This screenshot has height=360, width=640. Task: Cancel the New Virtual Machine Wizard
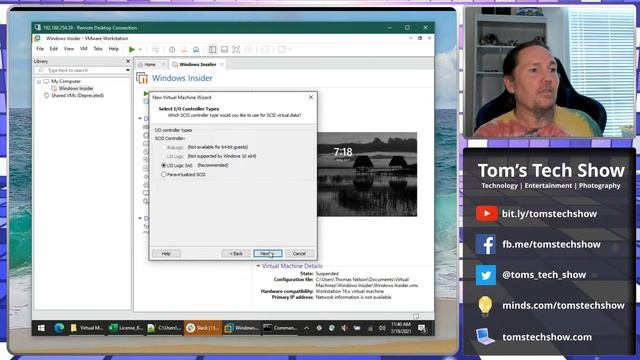pyautogui.click(x=299, y=253)
